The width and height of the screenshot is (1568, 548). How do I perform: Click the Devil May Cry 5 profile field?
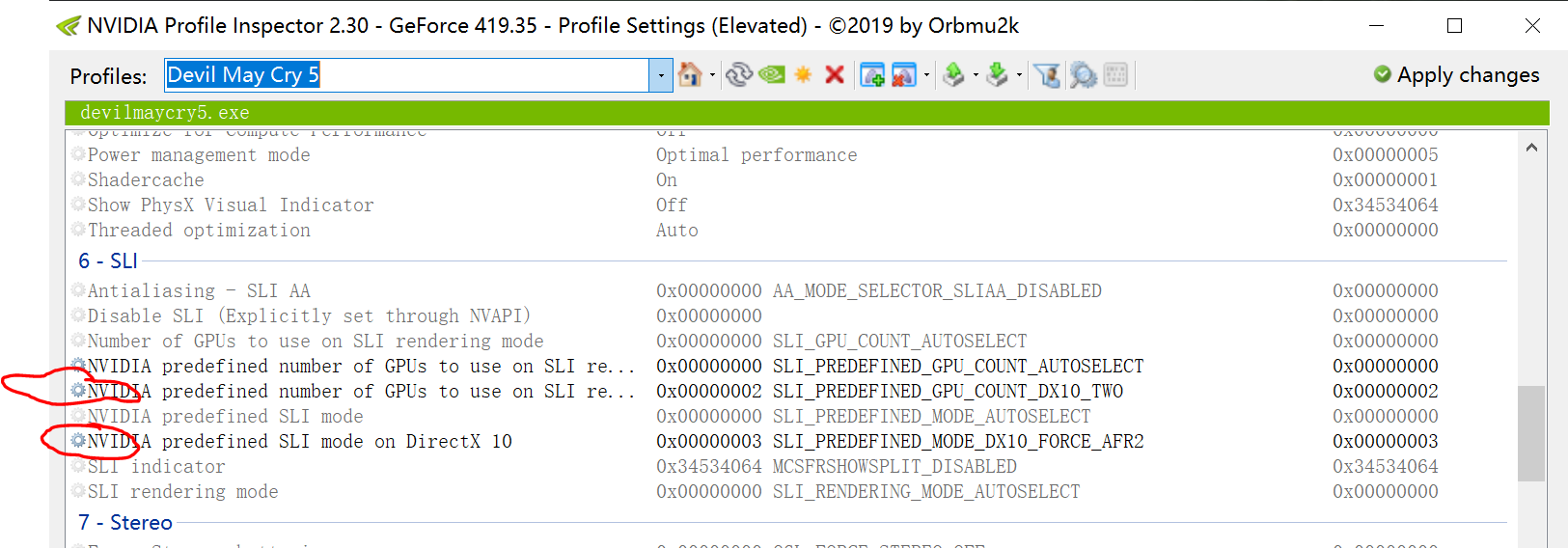[x=406, y=75]
